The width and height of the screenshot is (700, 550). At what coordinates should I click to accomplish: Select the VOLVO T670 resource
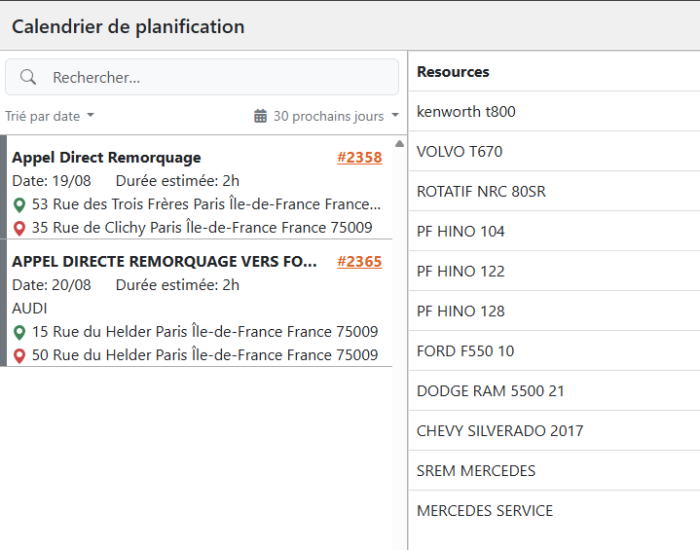pyautogui.click(x=553, y=151)
